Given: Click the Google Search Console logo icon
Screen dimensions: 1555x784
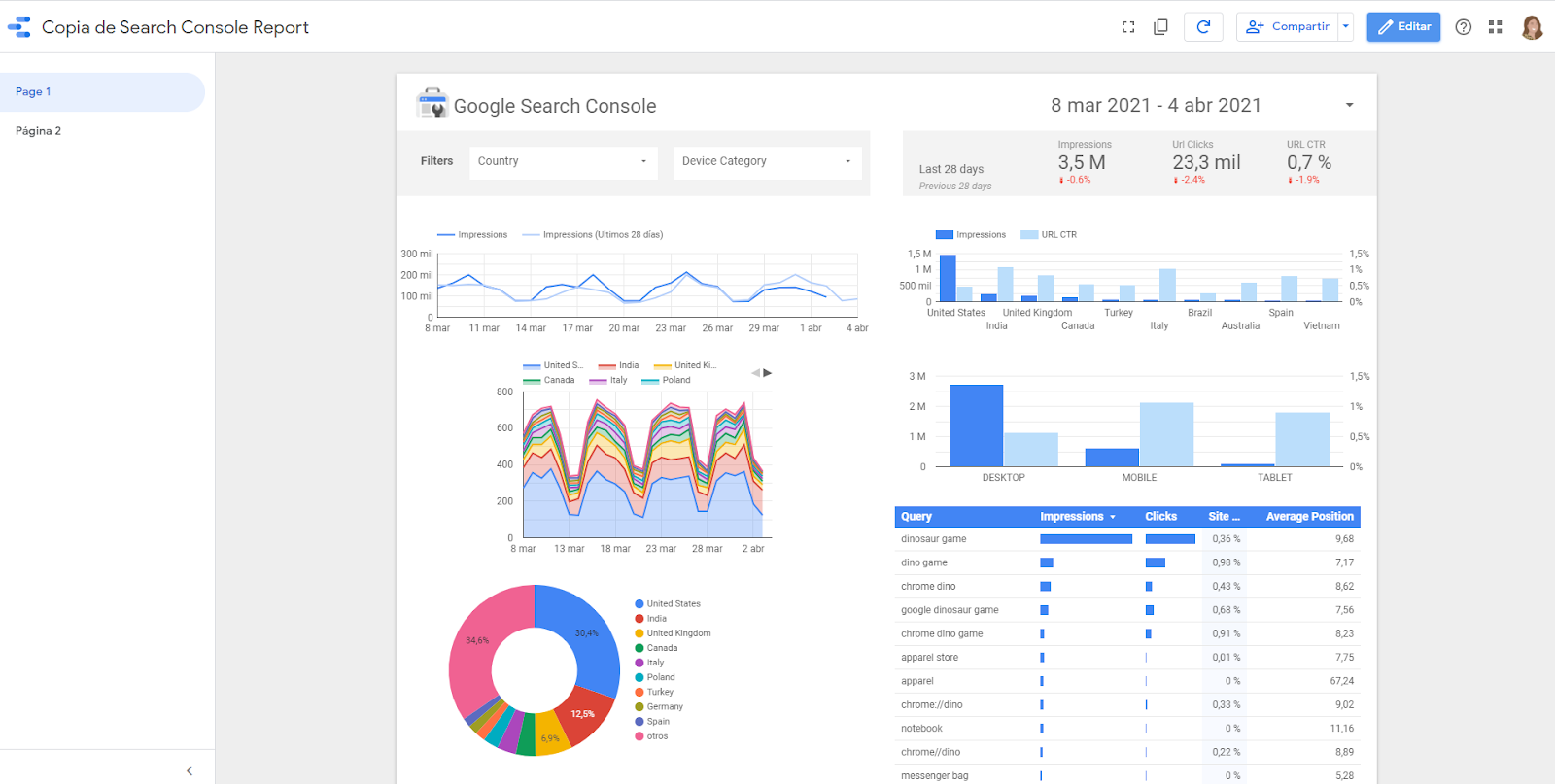Looking at the screenshot, I should pyautogui.click(x=432, y=103).
